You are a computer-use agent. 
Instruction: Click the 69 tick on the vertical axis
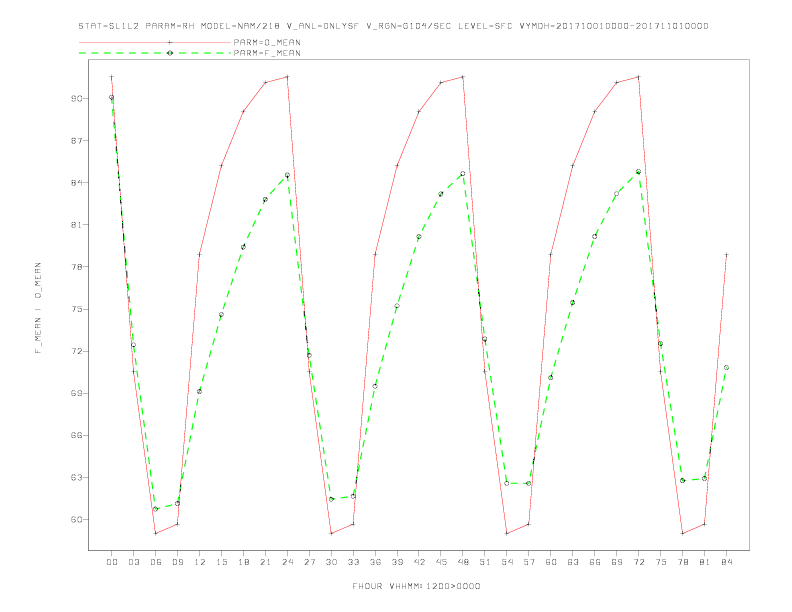76,393
